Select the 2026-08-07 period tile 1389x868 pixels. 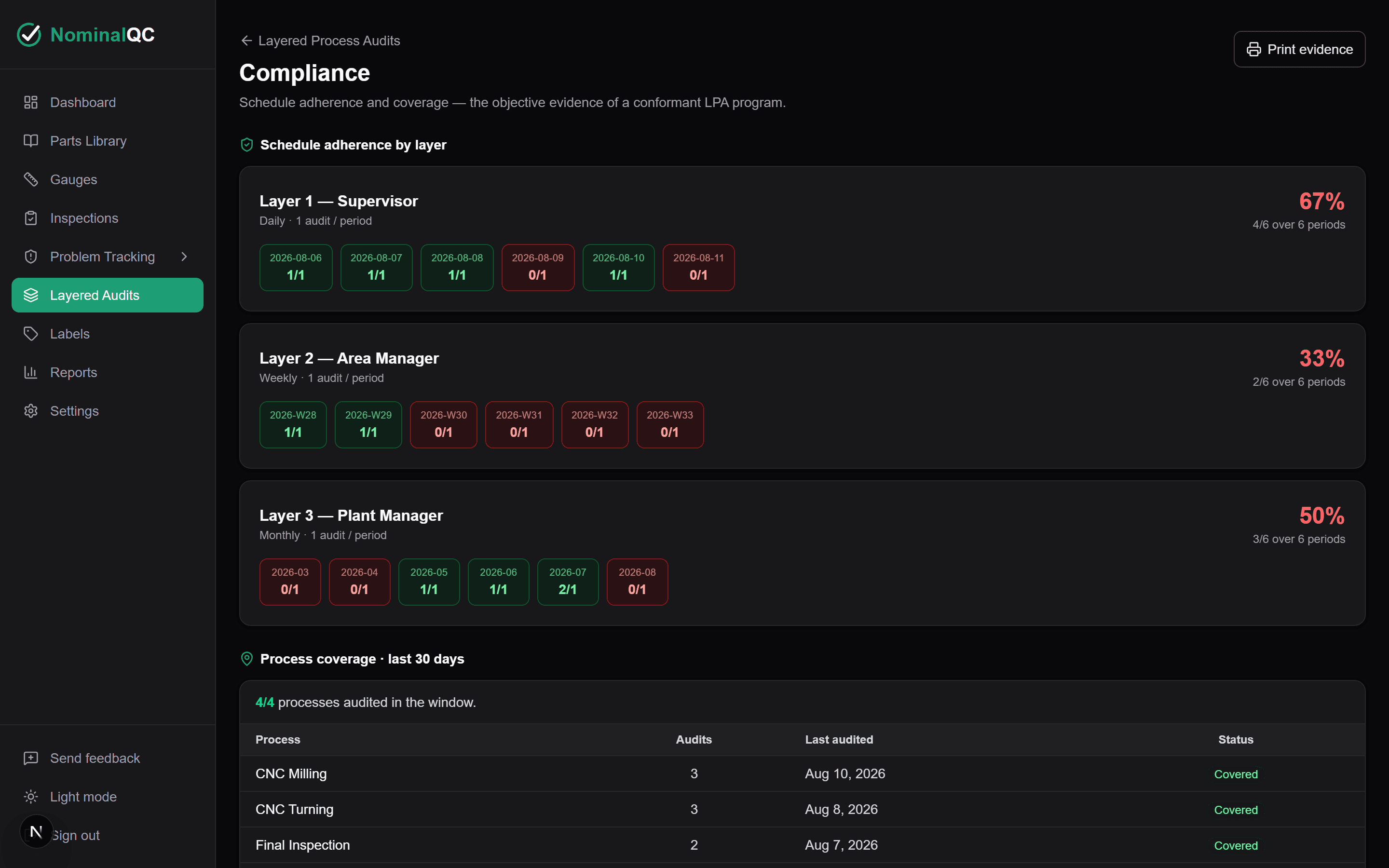(x=377, y=268)
